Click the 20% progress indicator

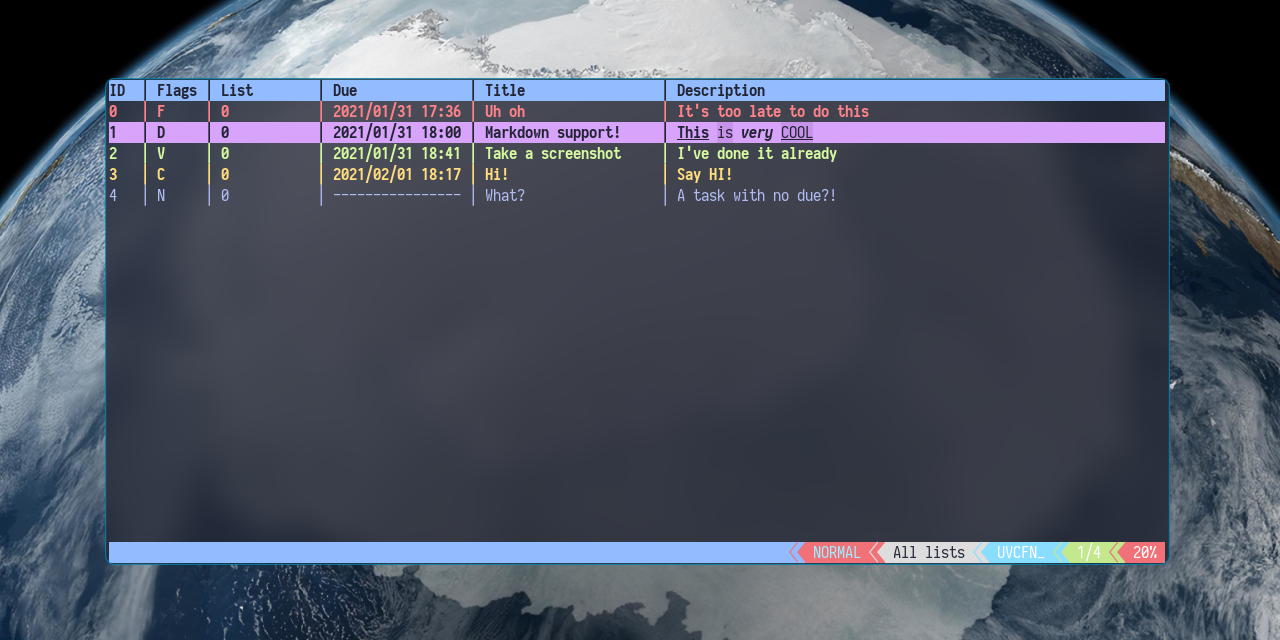[x=1144, y=552]
